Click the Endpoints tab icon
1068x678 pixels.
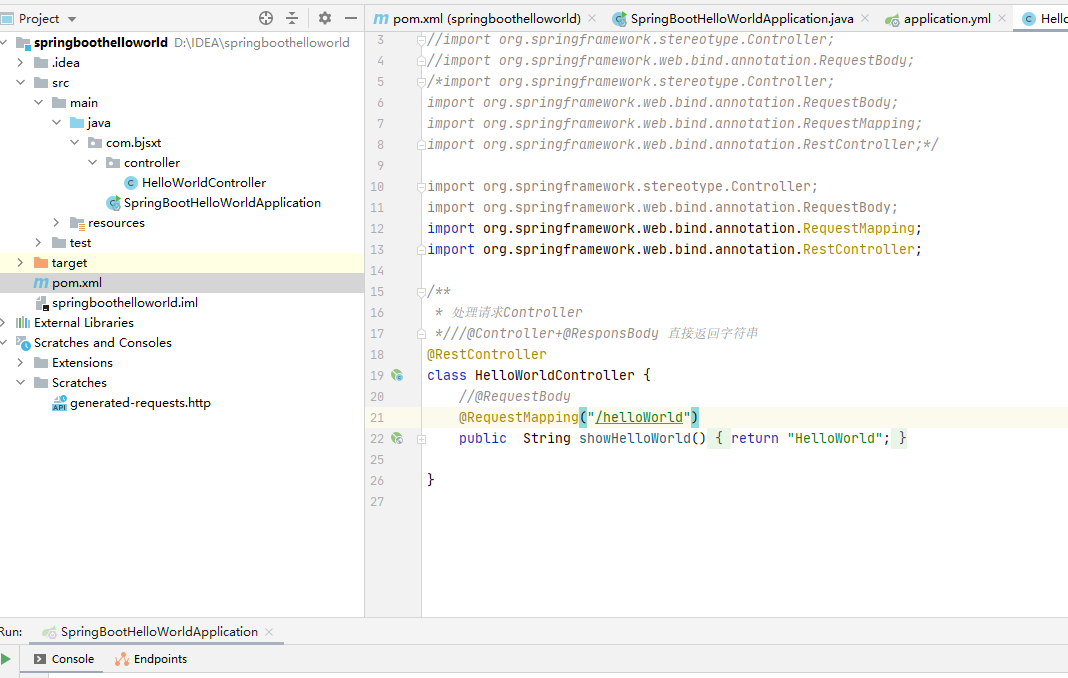122,659
